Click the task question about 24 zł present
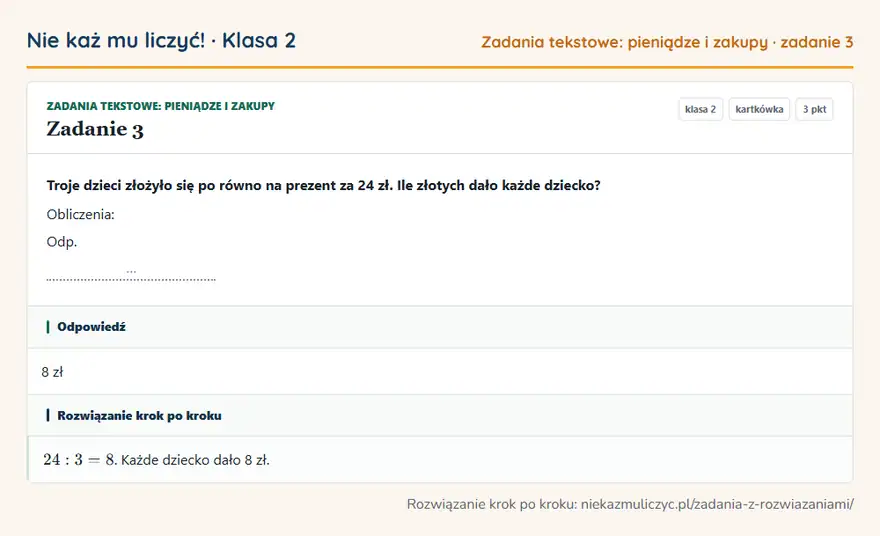The width and height of the screenshot is (880, 536). pos(323,185)
